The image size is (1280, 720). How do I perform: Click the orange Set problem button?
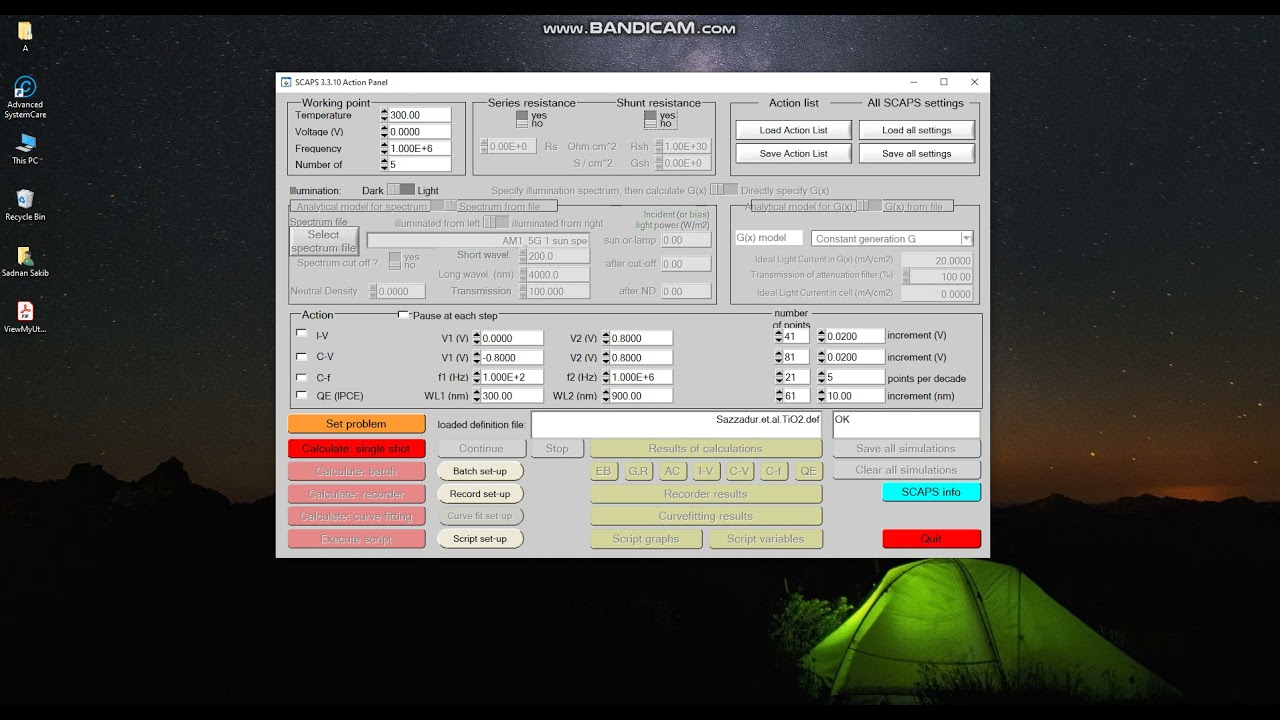356,424
